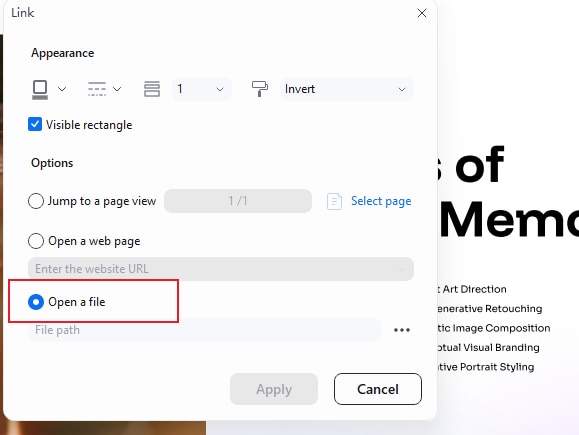Screen dimensions: 579x435
Task: Click the highlight style paint roller icon
Action: pos(260,89)
